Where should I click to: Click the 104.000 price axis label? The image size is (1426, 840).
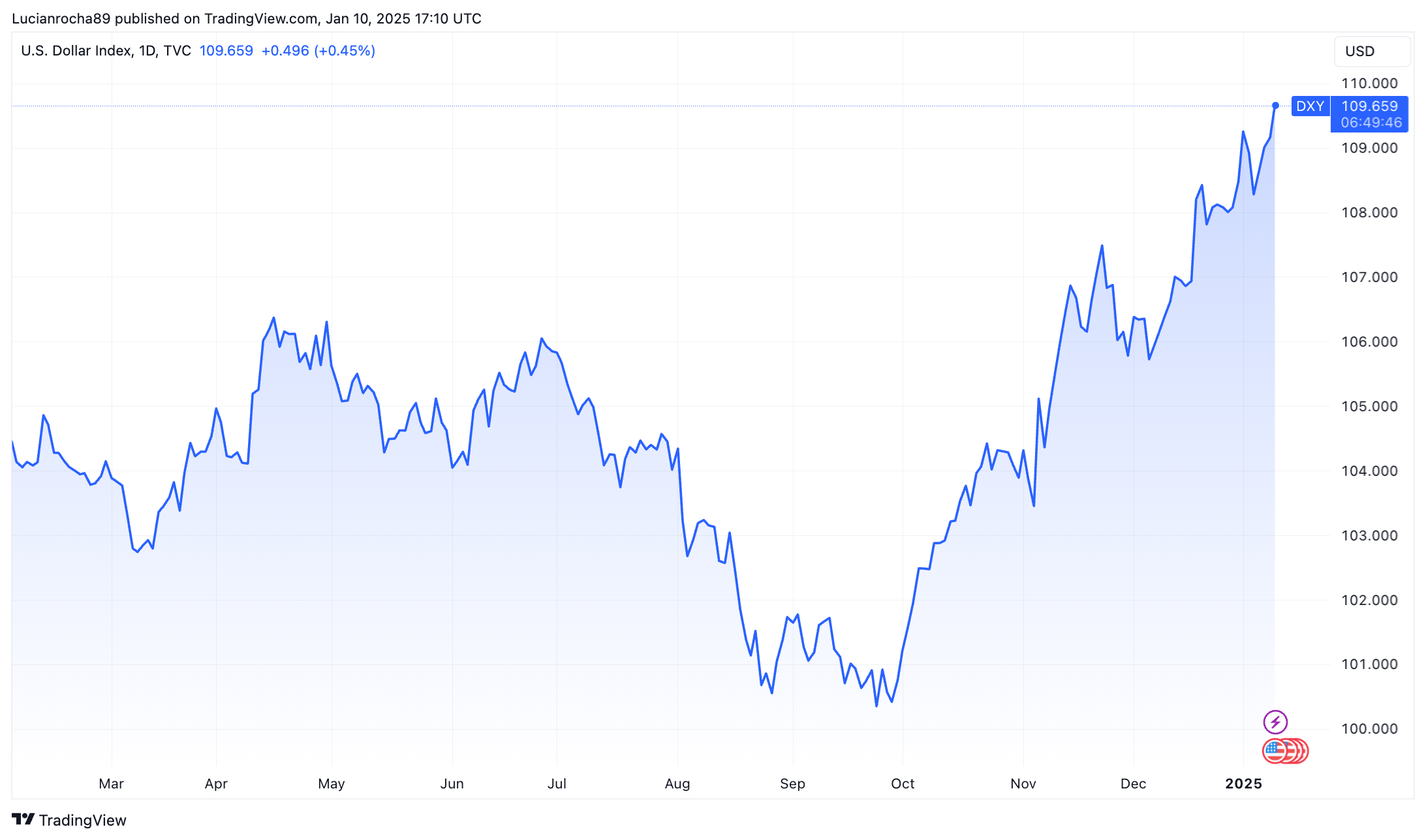(x=1369, y=471)
